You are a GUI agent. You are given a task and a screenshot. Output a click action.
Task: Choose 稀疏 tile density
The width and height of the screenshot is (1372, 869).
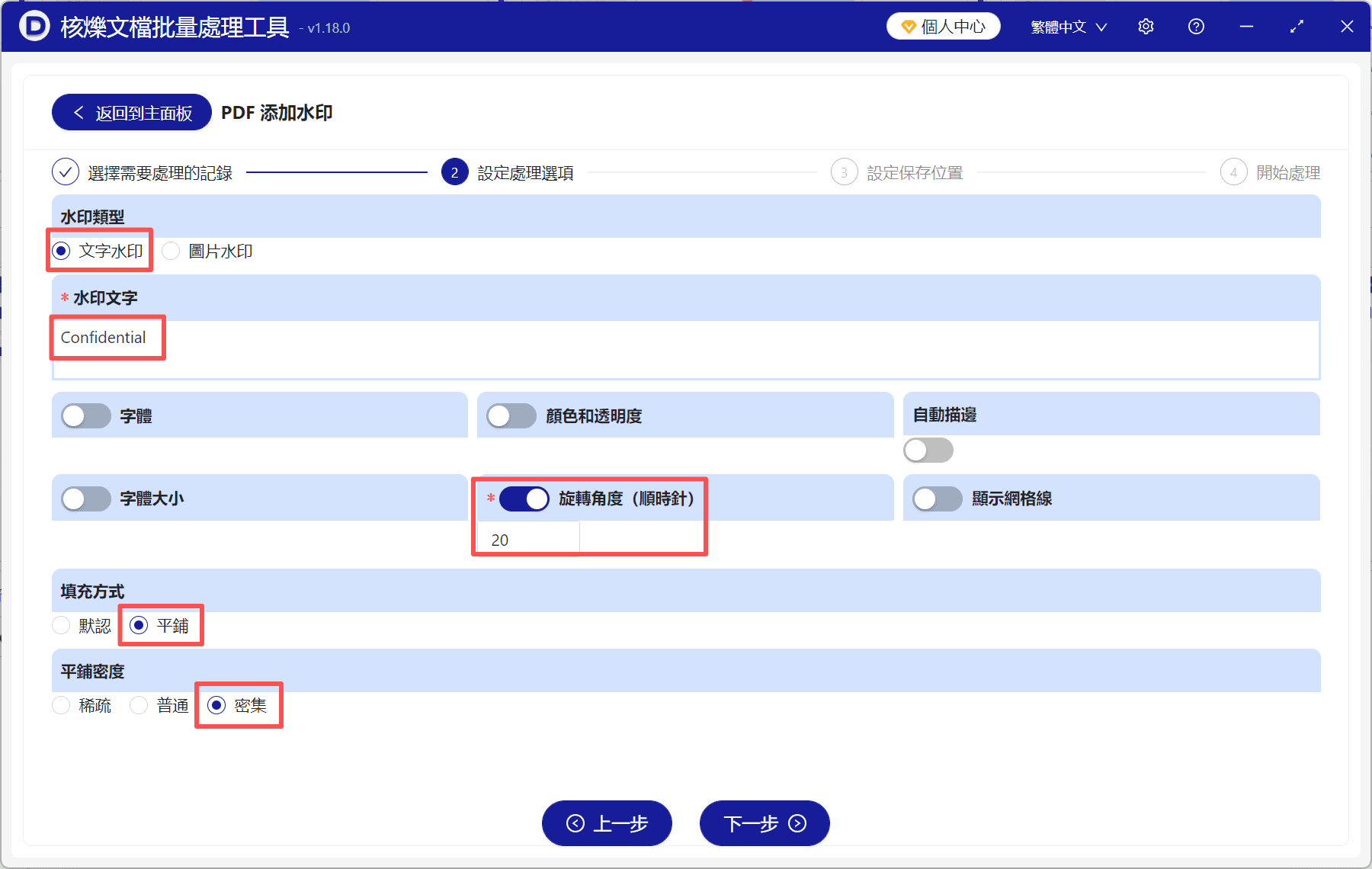point(61,705)
